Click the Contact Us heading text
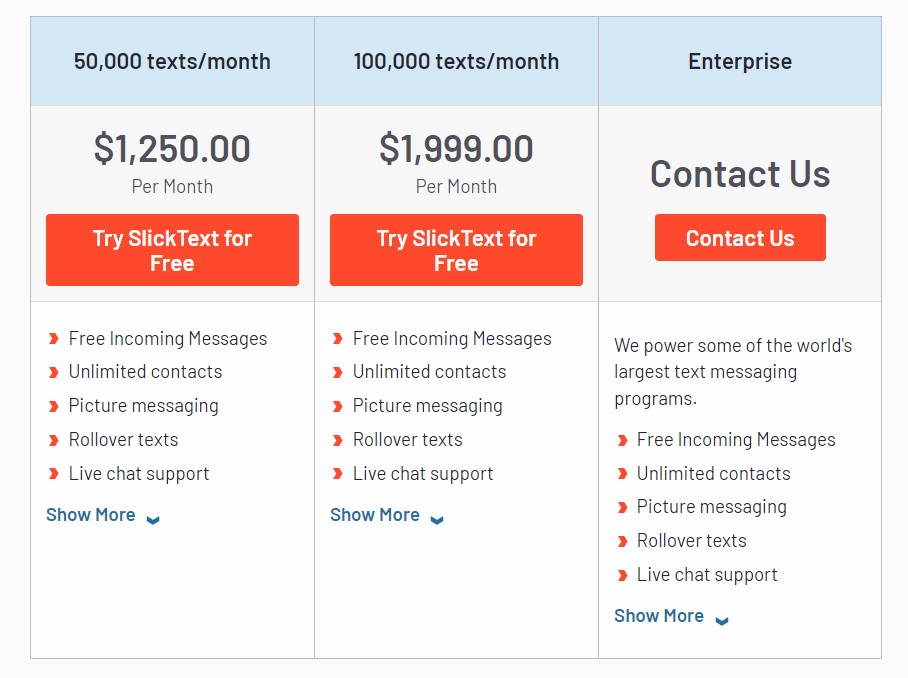This screenshot has height=678, width=908. pos(740,173)
